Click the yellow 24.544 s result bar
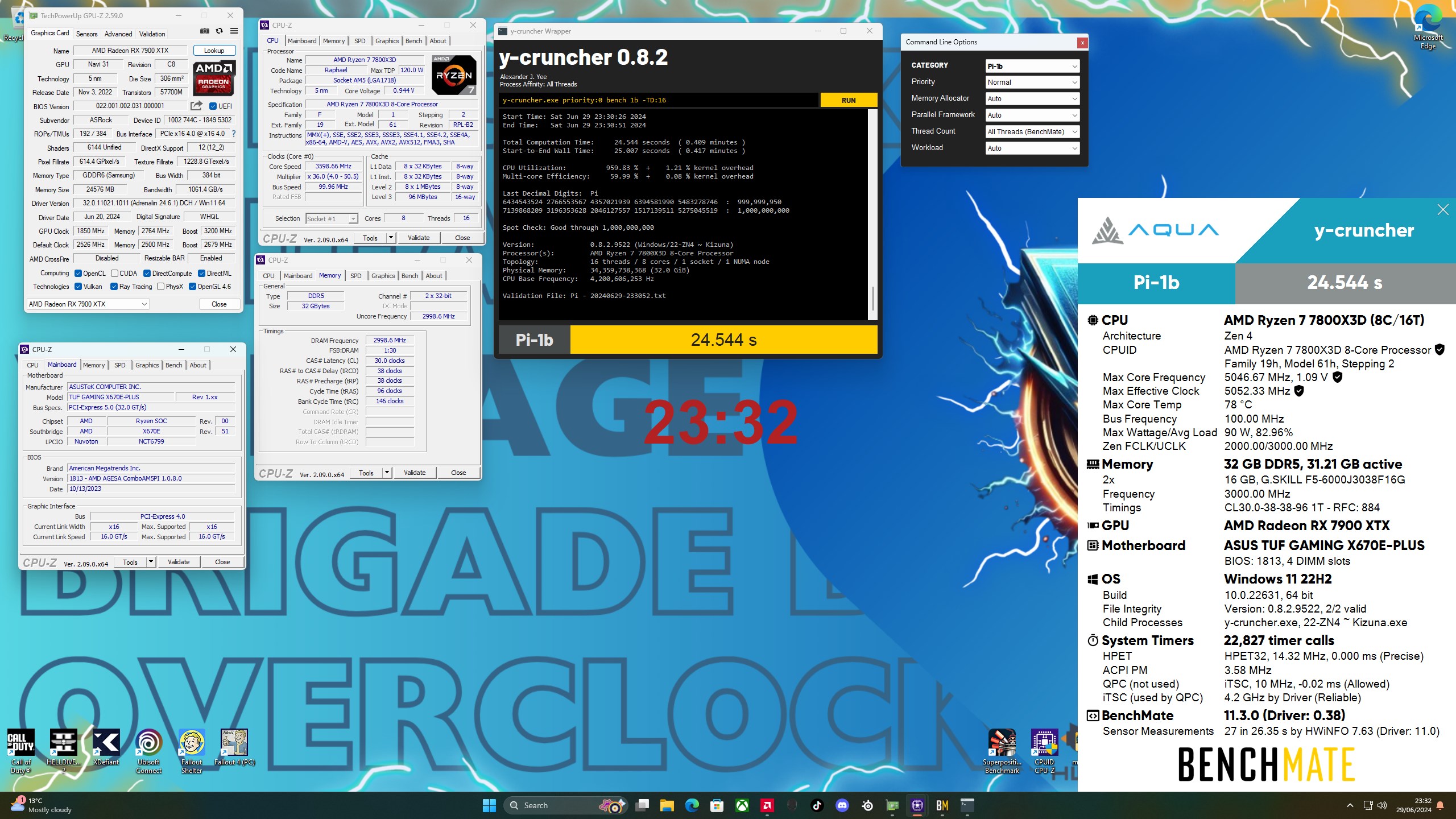1456x819 pixels. coord(723,340)
